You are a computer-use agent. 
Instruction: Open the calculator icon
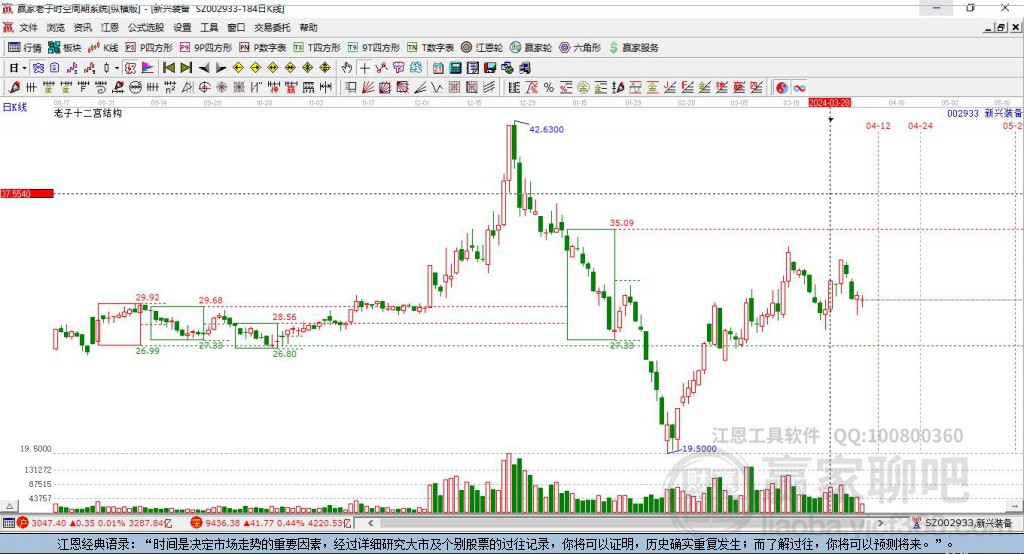(x=455, y=67)
